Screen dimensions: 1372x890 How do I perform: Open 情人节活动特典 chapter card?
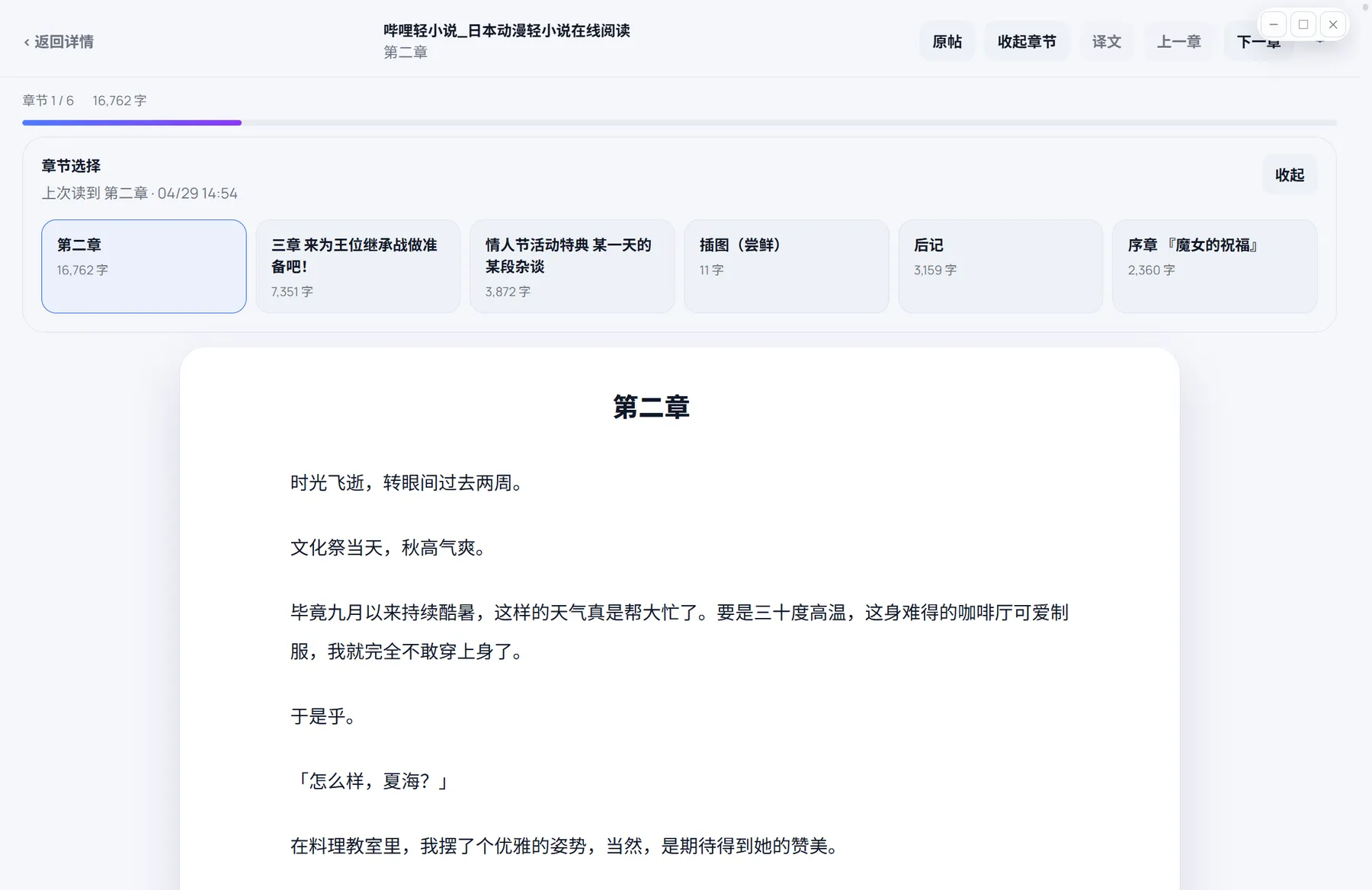572,266
